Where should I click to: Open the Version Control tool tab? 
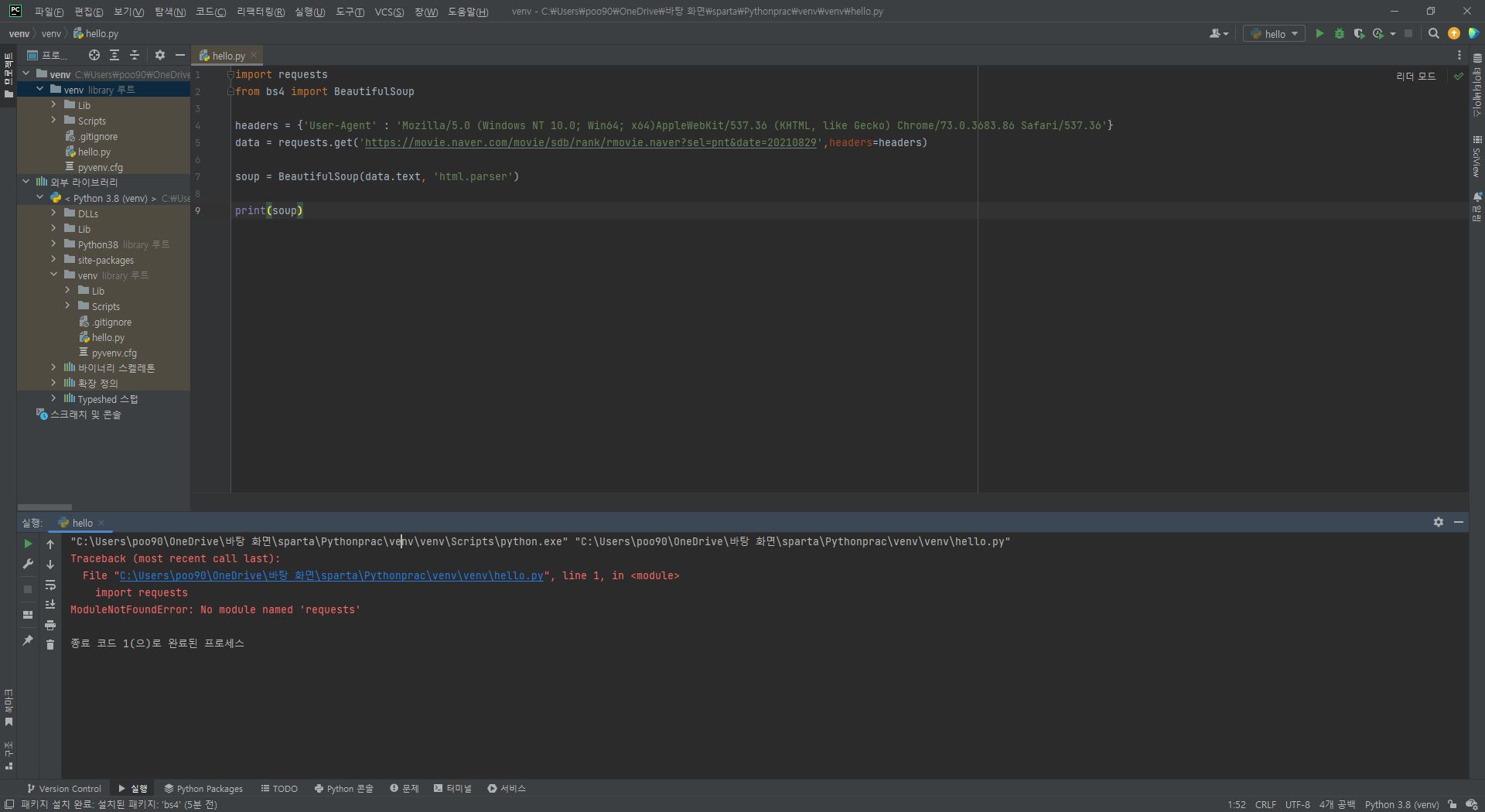tap(64, 788)
